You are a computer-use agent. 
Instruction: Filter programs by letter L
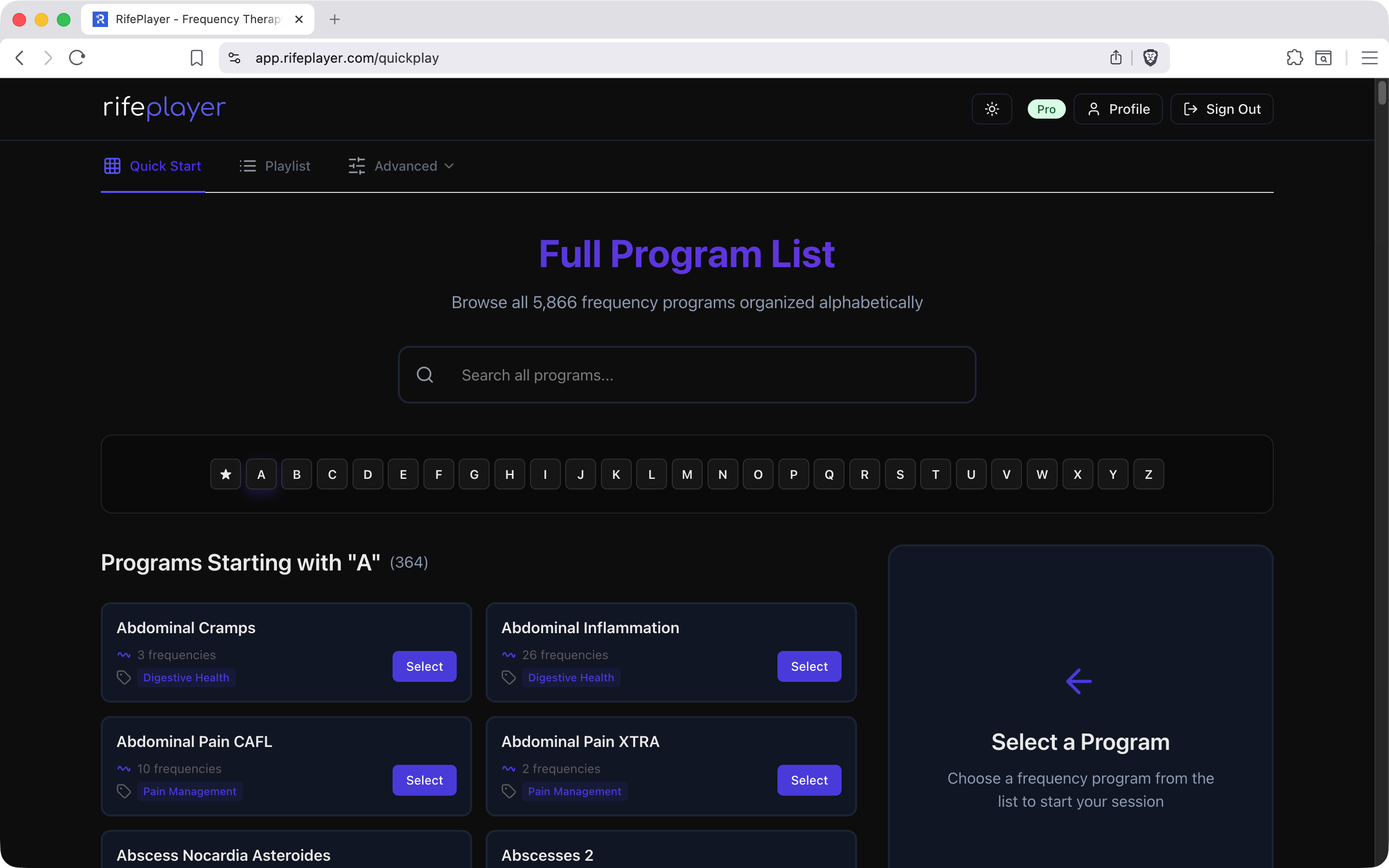pyautogui.click(x=652, y=474)
